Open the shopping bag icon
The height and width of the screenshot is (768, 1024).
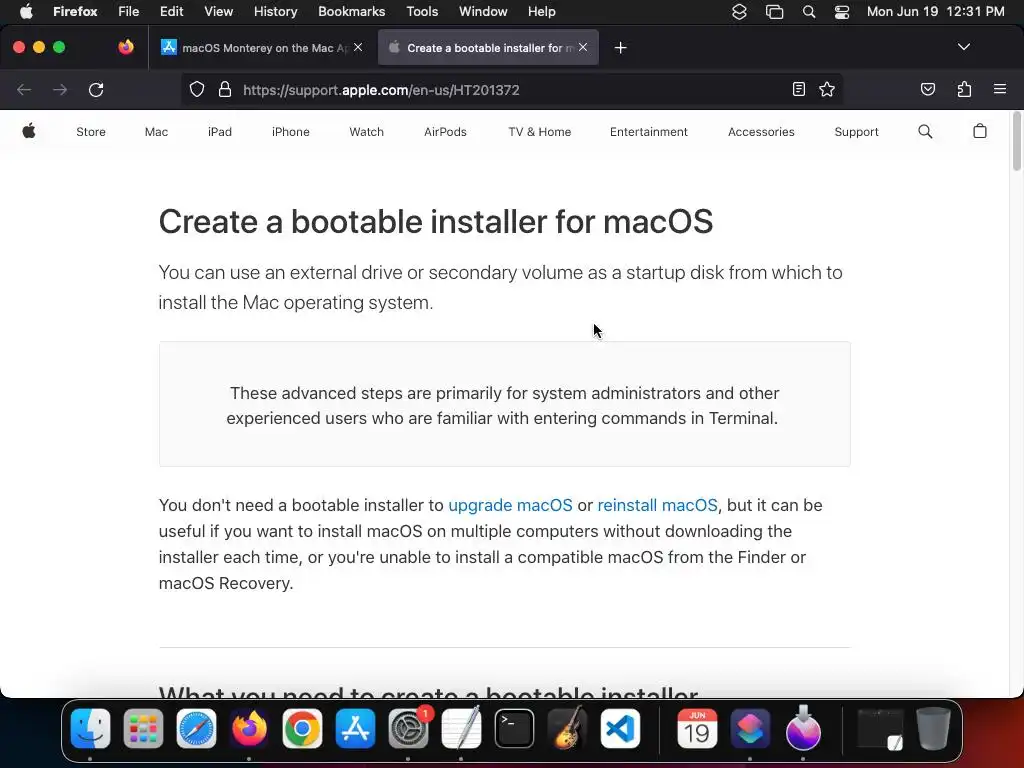tap(980, 131)
